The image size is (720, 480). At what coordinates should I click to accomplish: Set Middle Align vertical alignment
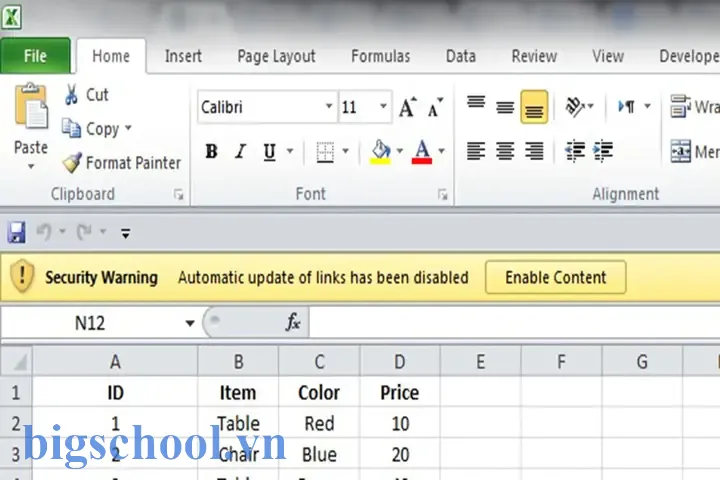pyautogui.click(x=505, y=107)
